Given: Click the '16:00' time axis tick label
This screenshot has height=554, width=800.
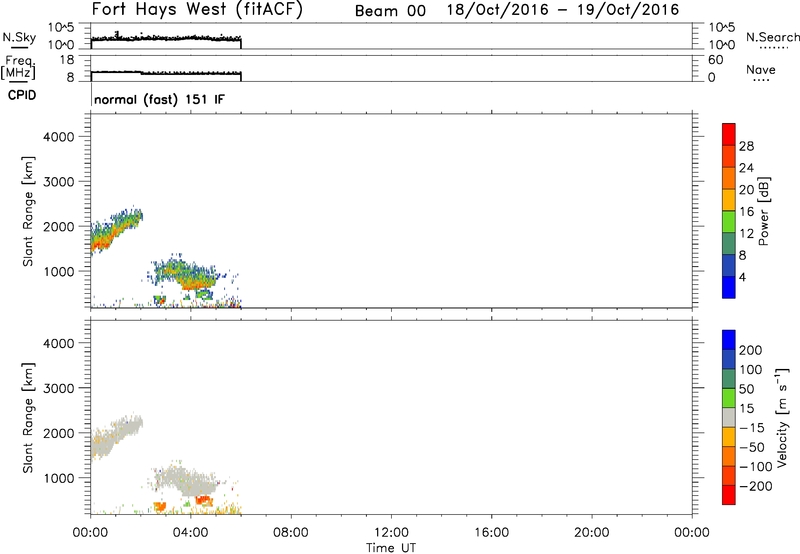Looking at the screenshot, I should coord(491,533).
